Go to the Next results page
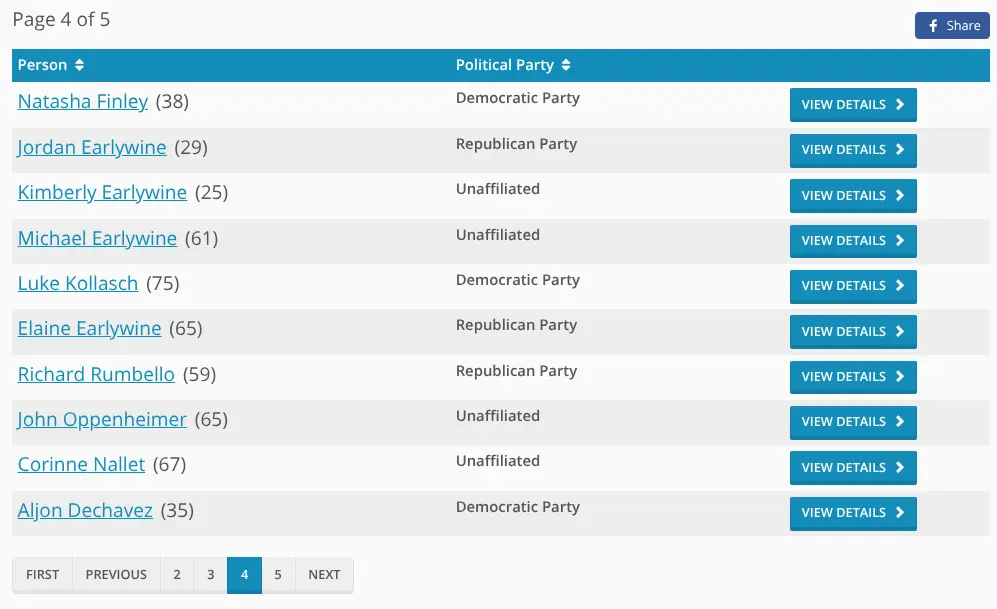This screenshot has height=609, width=997. (x=324, y=574)
